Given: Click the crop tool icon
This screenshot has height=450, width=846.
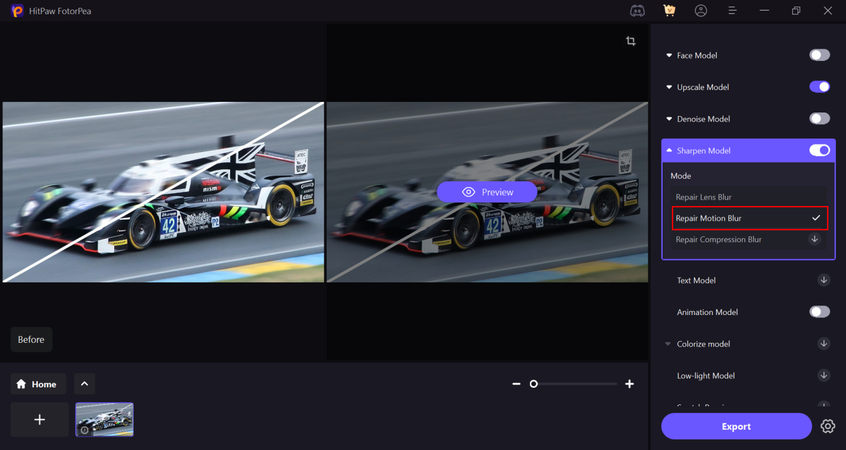Looking at the screenshot, I should pyautogui.click(x=631, y=41).
